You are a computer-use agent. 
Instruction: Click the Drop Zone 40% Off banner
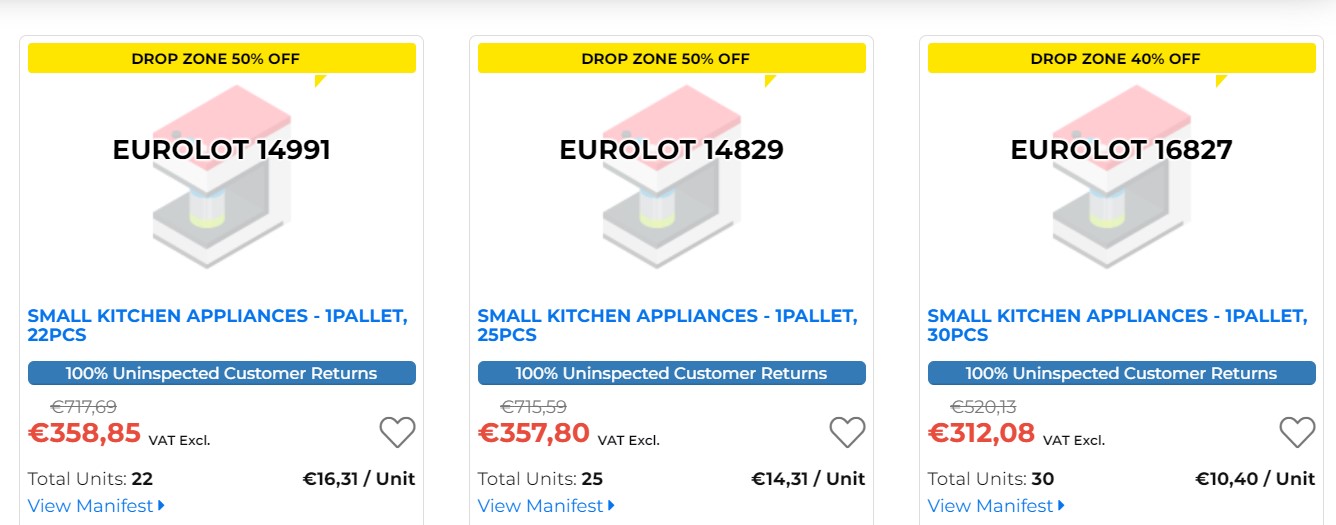(1121, 58)
